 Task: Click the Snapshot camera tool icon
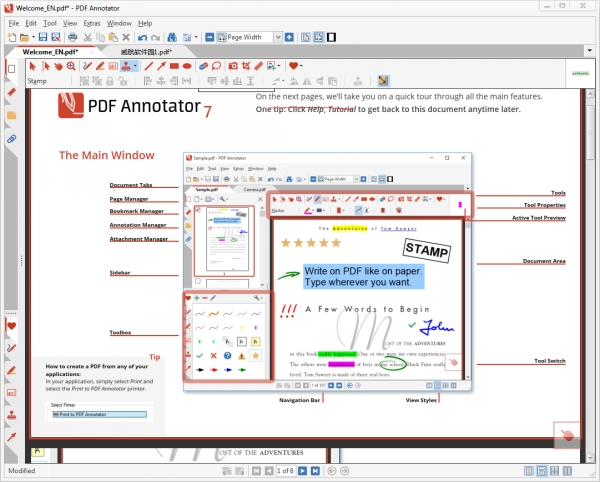[x=233, y=66]
